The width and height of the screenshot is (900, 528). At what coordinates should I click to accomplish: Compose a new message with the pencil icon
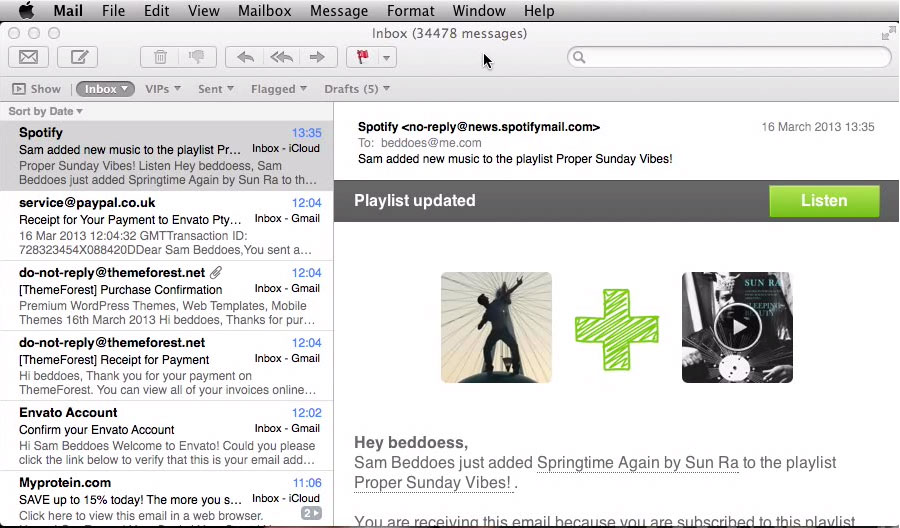(79, 57)
